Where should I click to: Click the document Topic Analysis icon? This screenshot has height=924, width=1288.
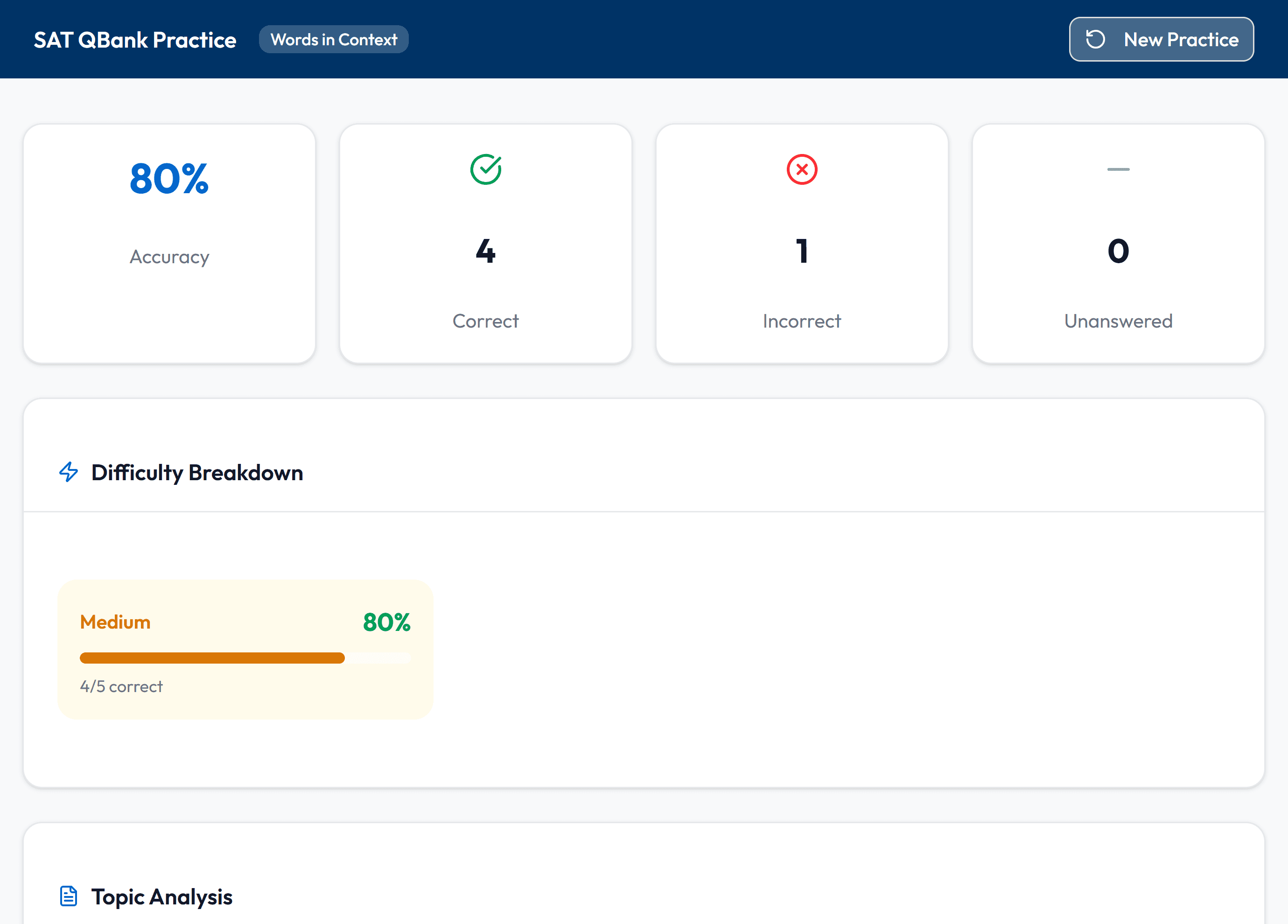69,896
